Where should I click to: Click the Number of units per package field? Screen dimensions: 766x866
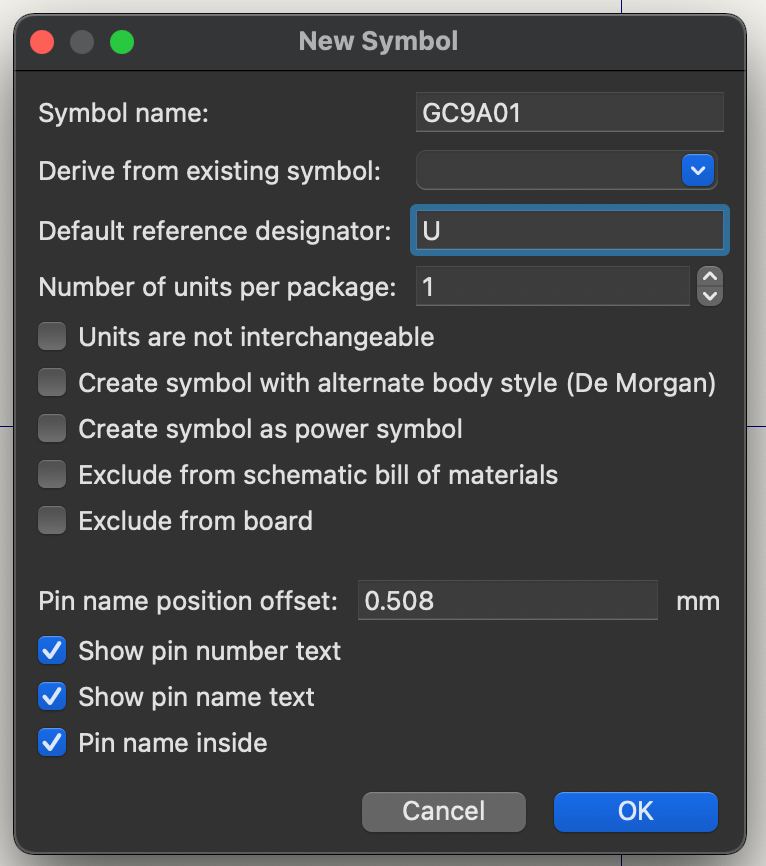(x=552, y=287)
